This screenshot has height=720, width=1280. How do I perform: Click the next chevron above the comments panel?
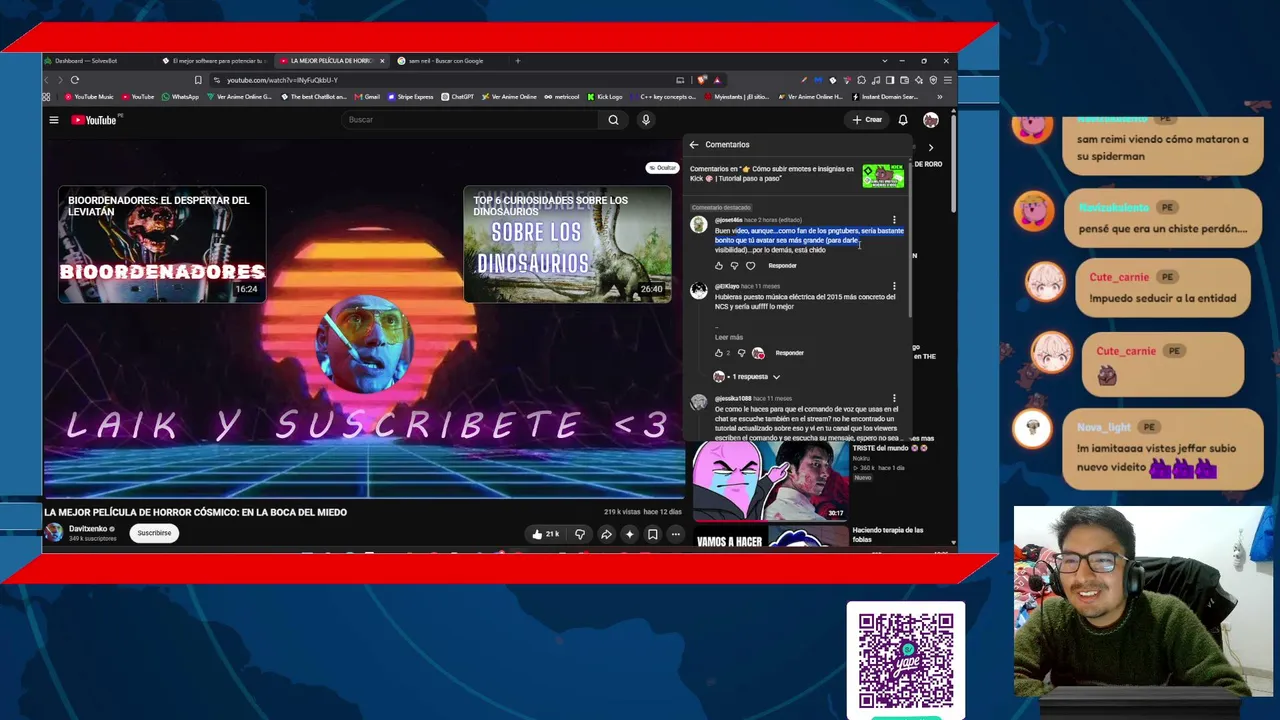click(931, 148)
